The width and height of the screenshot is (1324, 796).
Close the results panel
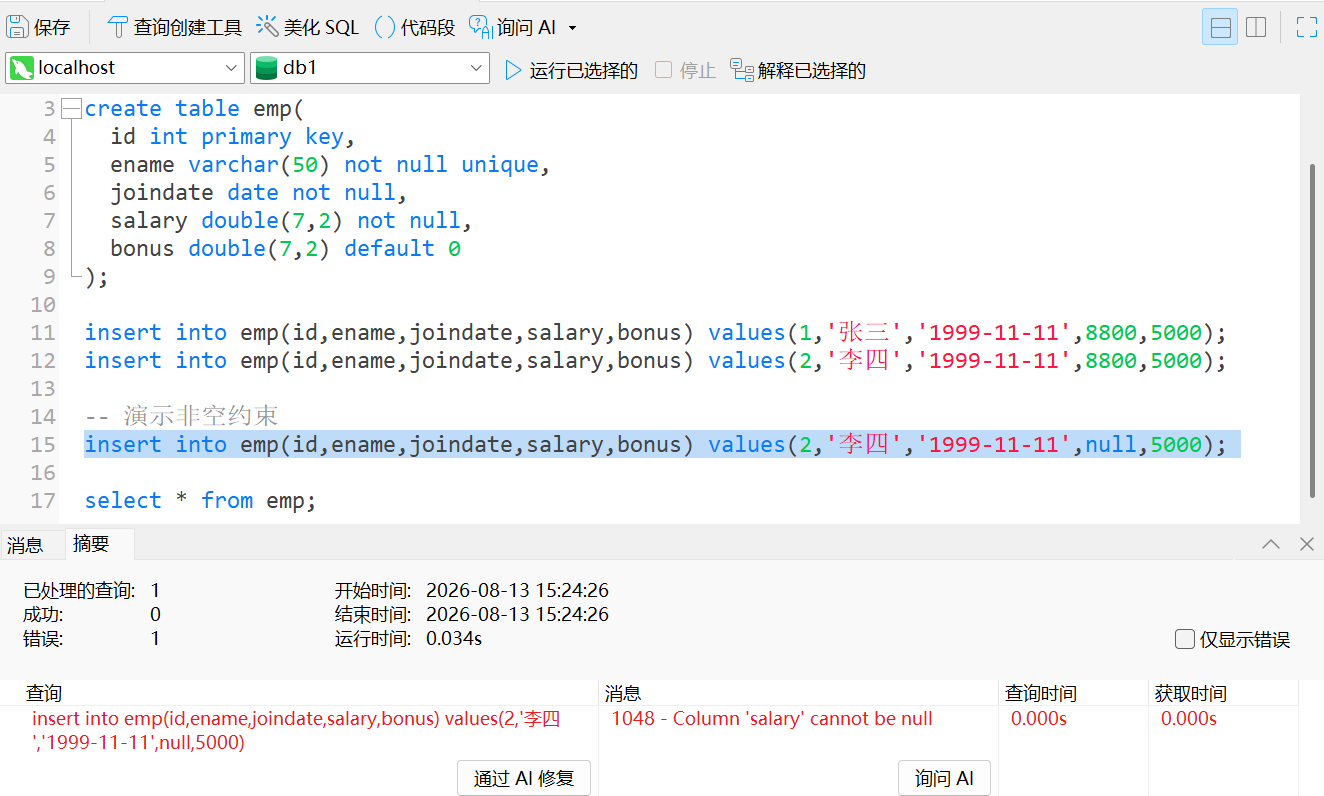1306,544
